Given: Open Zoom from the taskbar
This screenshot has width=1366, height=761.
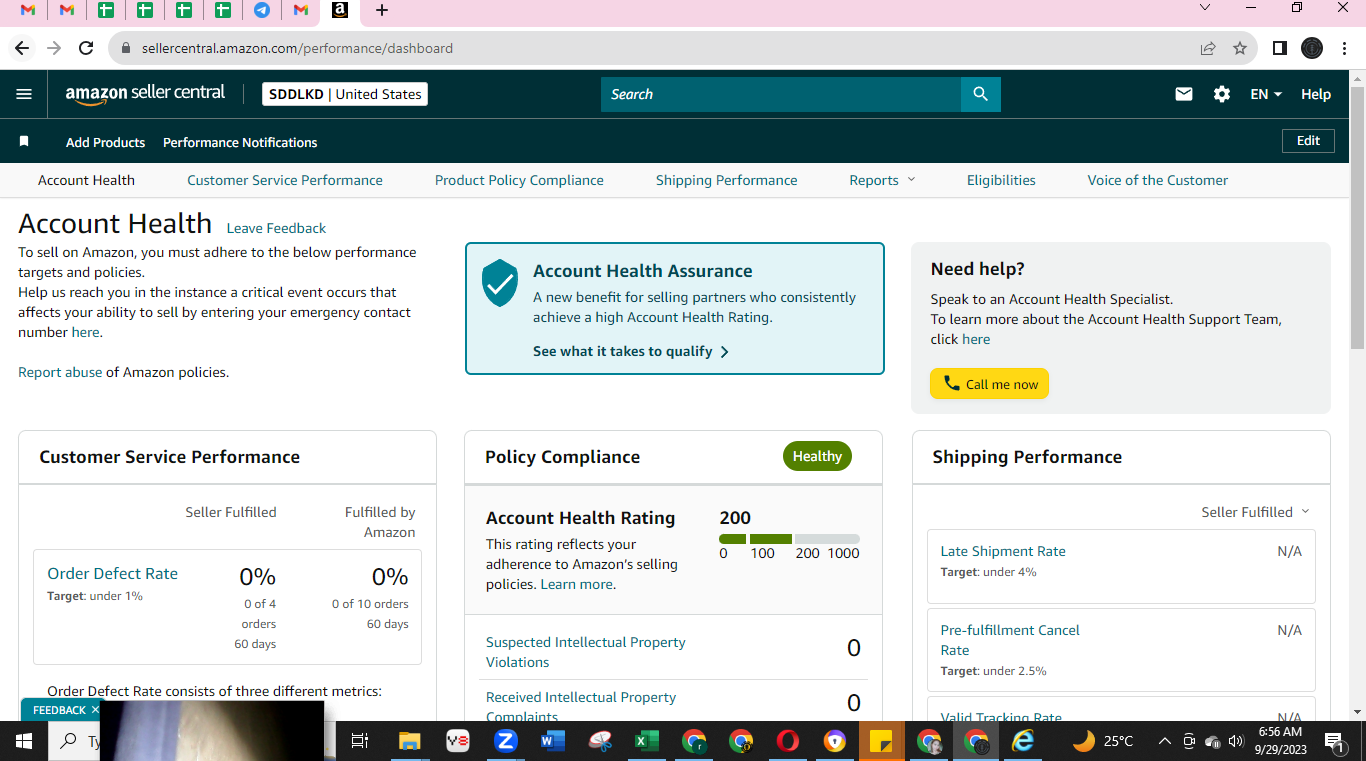Looking at the screenshot, I should click(x=506, y=741).
